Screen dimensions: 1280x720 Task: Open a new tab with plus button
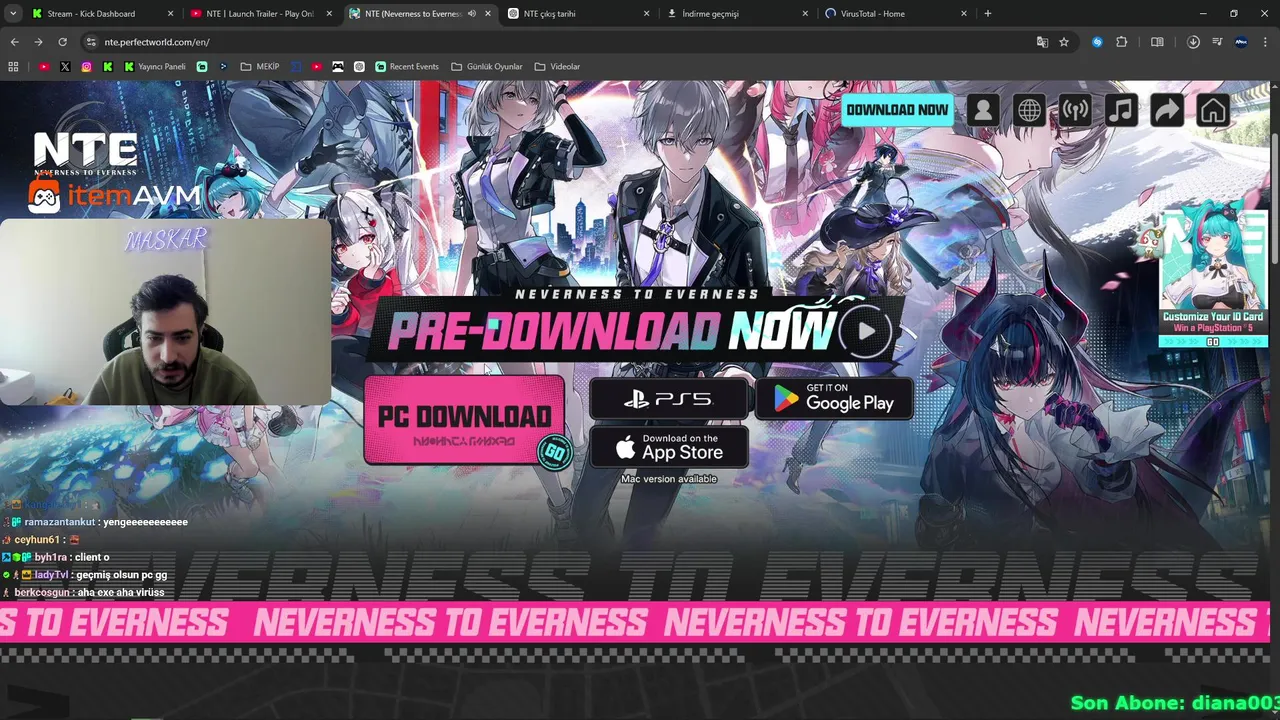[x=988, y=14]
